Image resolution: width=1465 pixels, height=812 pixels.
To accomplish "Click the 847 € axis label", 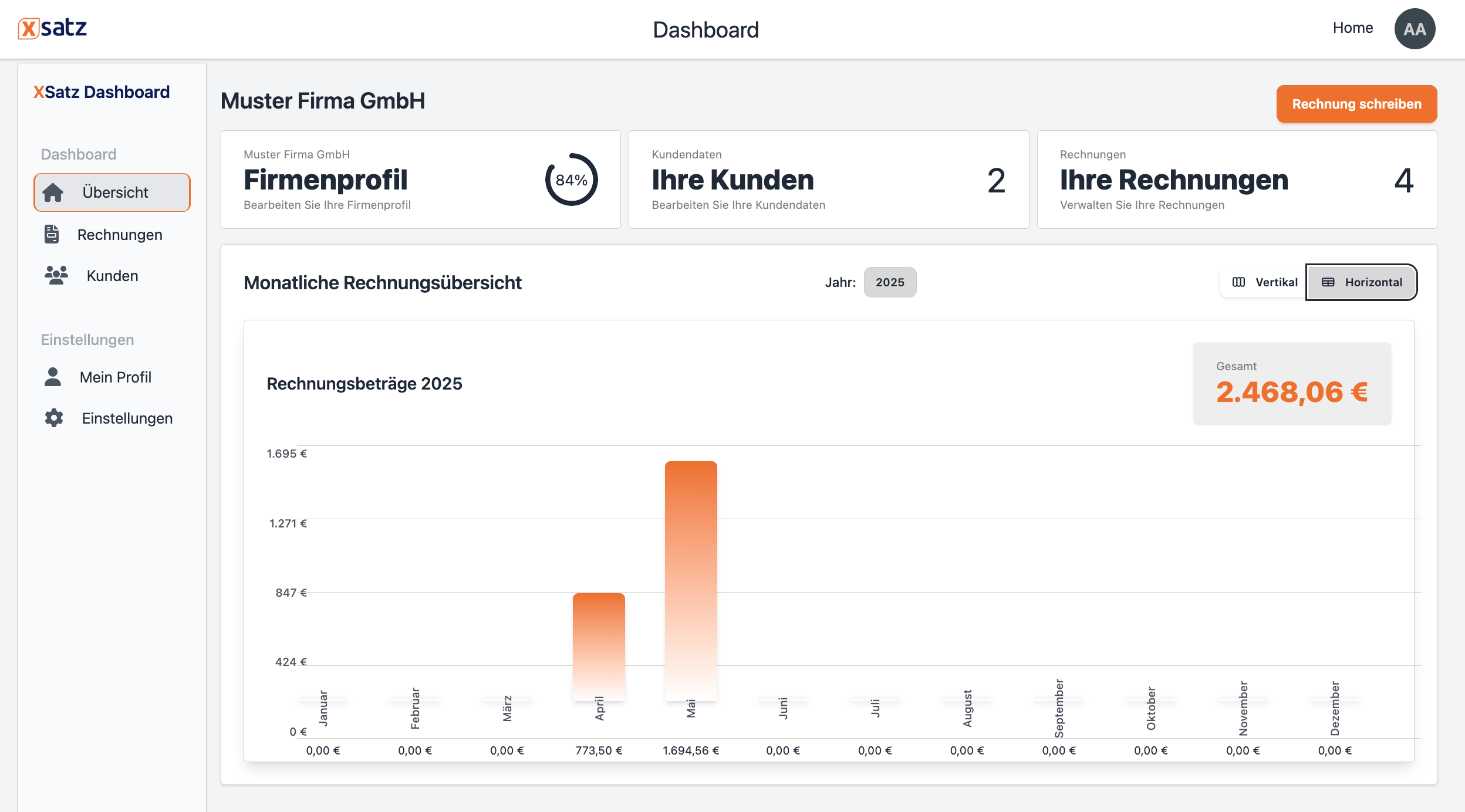I will point(291,593).
